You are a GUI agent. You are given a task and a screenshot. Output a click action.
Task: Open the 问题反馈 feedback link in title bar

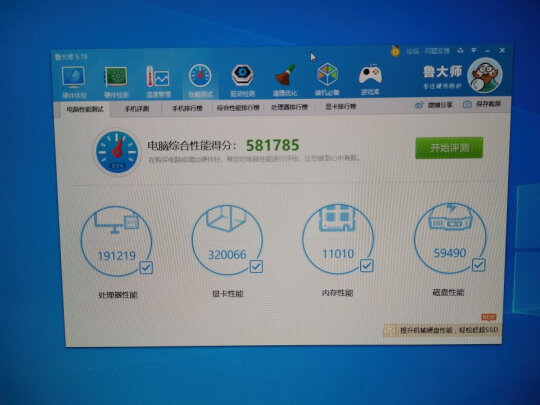click(437, 51)
